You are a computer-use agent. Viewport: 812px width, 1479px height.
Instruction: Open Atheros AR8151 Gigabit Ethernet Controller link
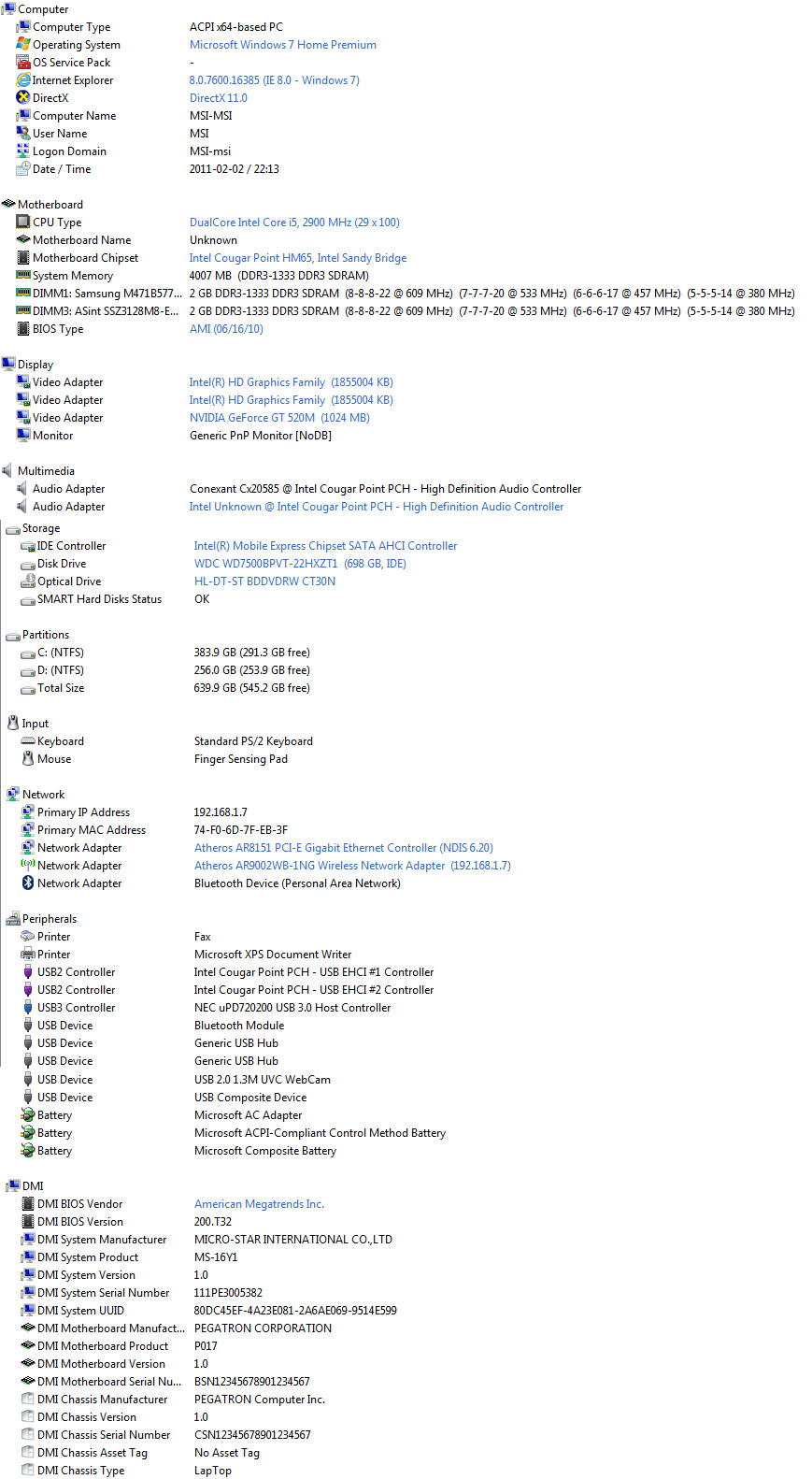coord(344,848)
